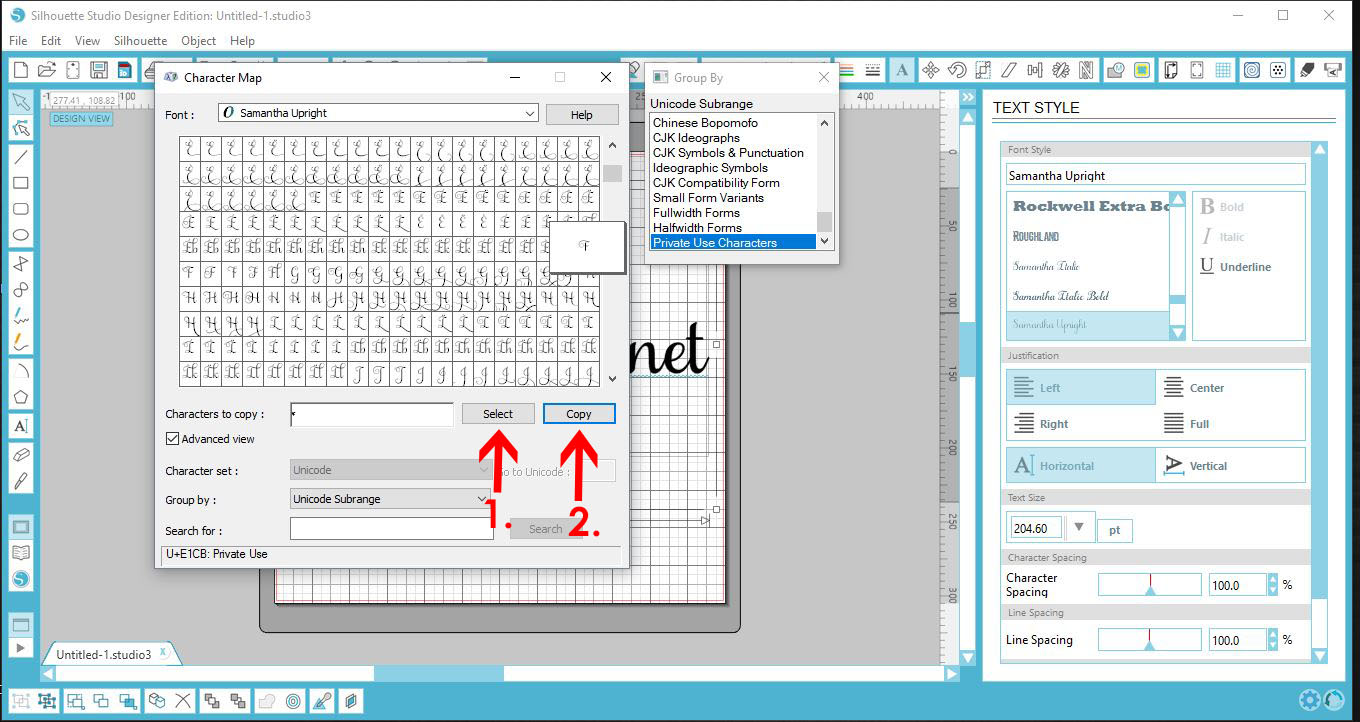Switch text orientation to Vertical

click(1230, 466)
